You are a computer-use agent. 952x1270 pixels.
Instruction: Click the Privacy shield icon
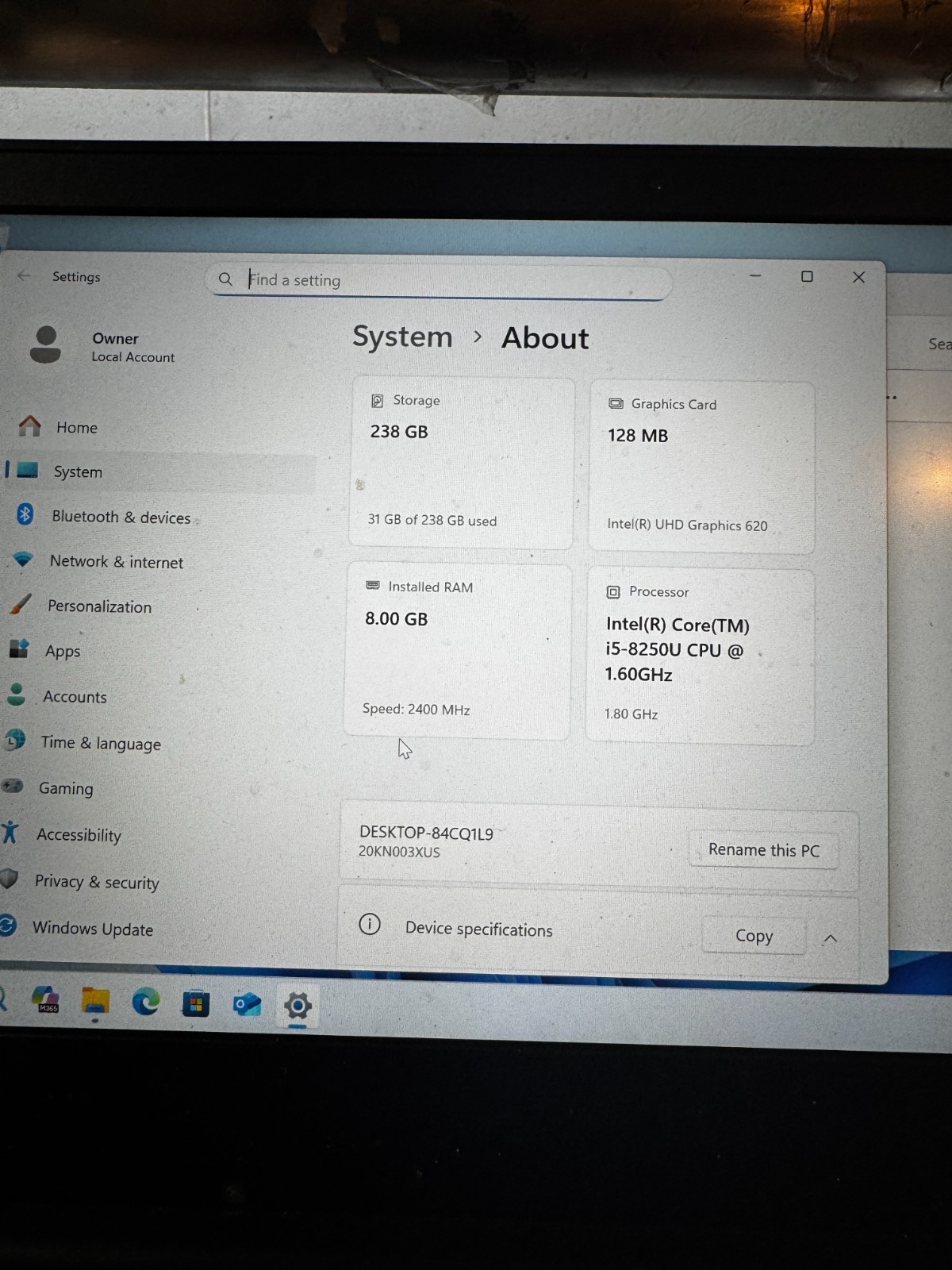click(x=9, y=879)
